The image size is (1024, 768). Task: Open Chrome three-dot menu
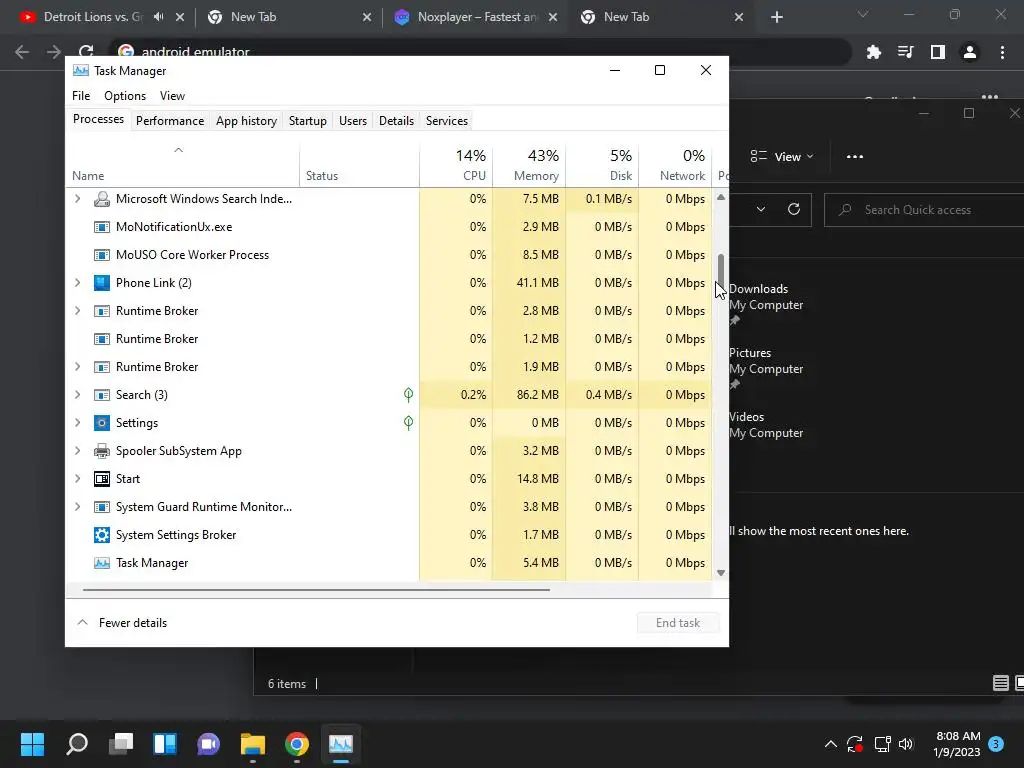click(x=1002, y=52)
